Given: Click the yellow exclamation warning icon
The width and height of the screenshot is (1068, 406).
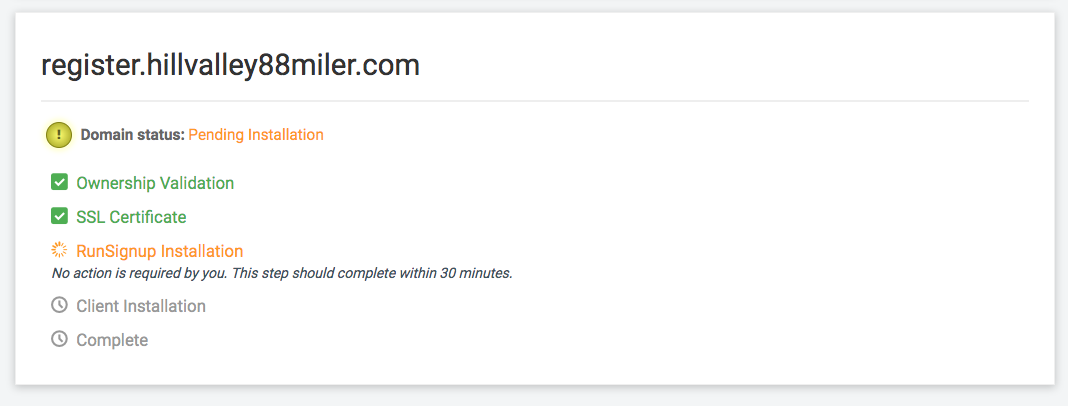Looking at the screenshot, I should pyautogui.click(x=59, y=135).
